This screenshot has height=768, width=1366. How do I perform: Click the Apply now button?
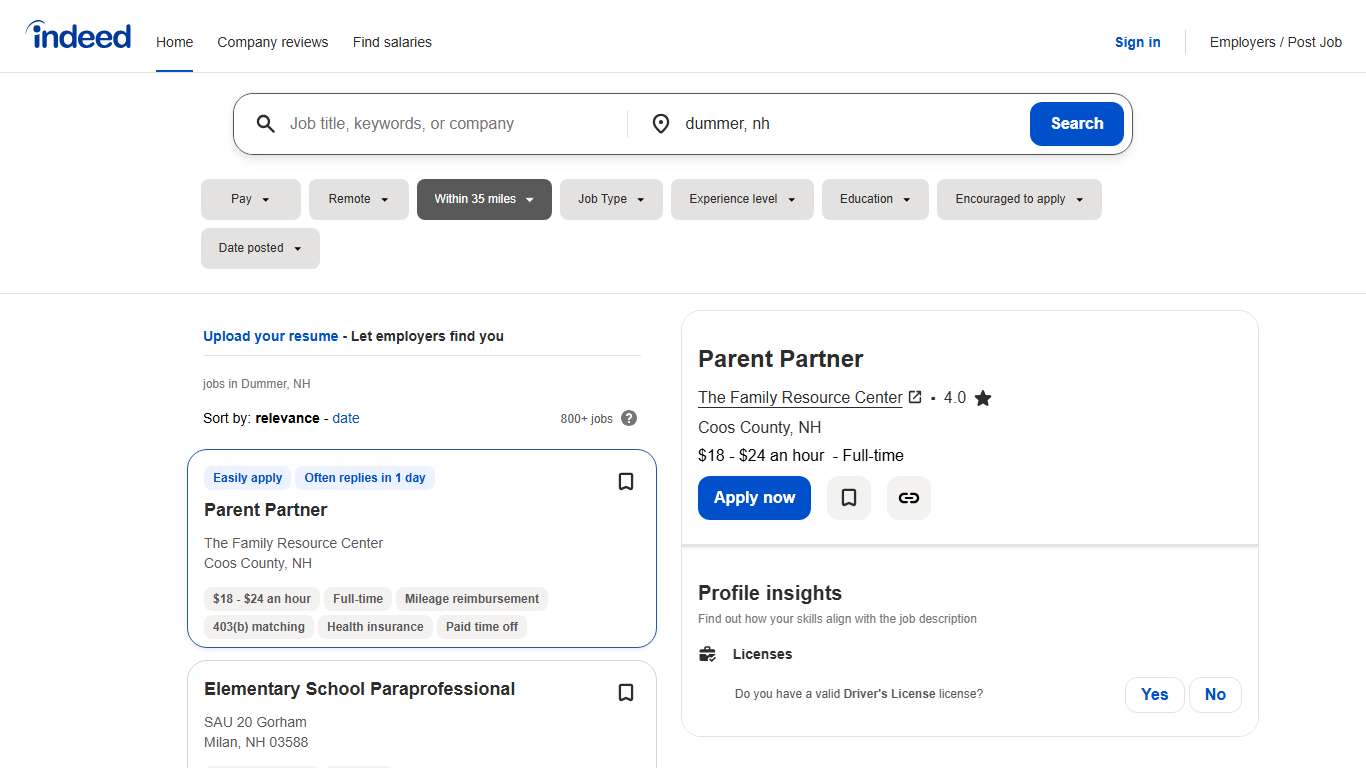point(754,498)
